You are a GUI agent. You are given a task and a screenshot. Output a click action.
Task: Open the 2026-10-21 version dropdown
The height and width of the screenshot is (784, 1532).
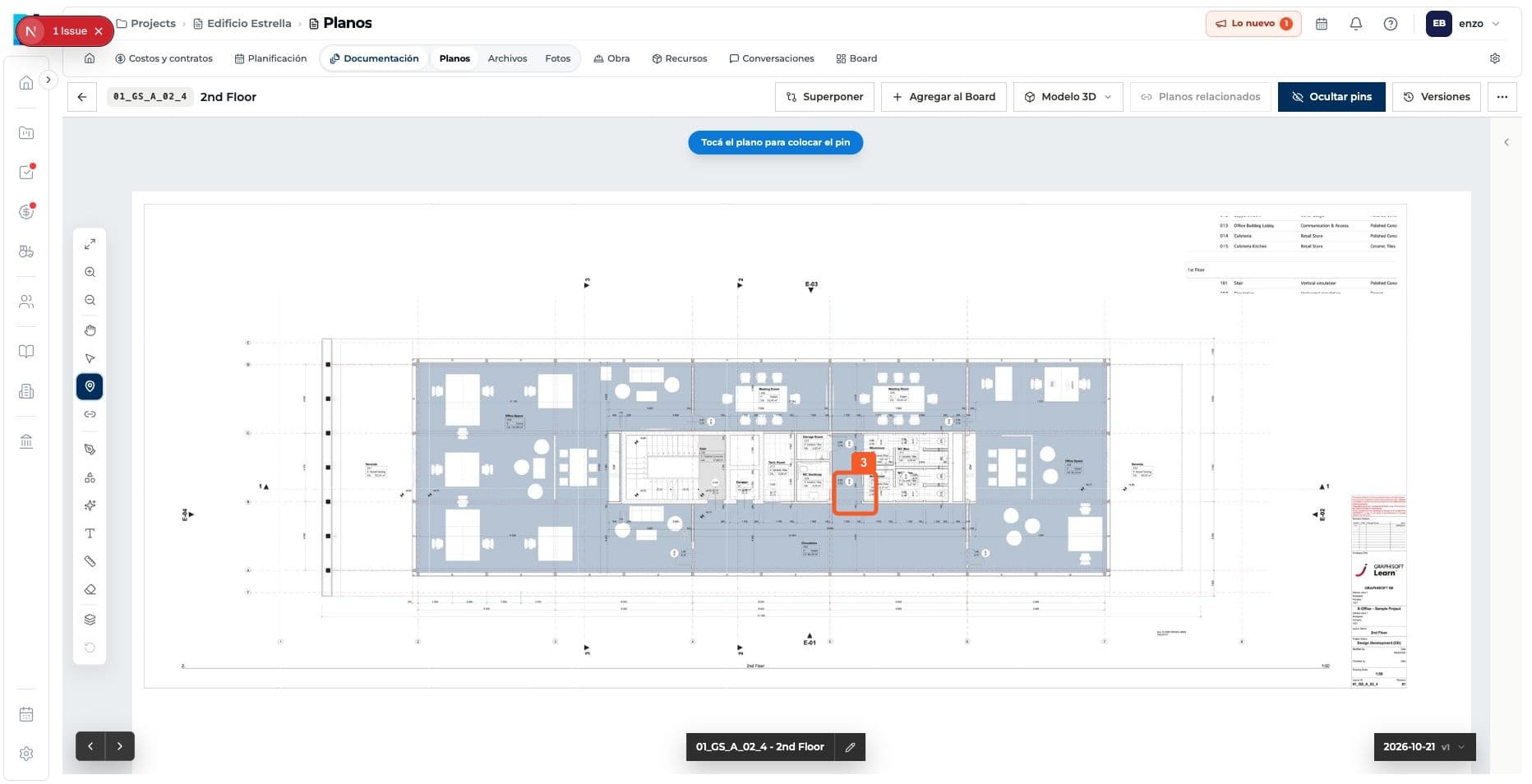coord(1424,747)
